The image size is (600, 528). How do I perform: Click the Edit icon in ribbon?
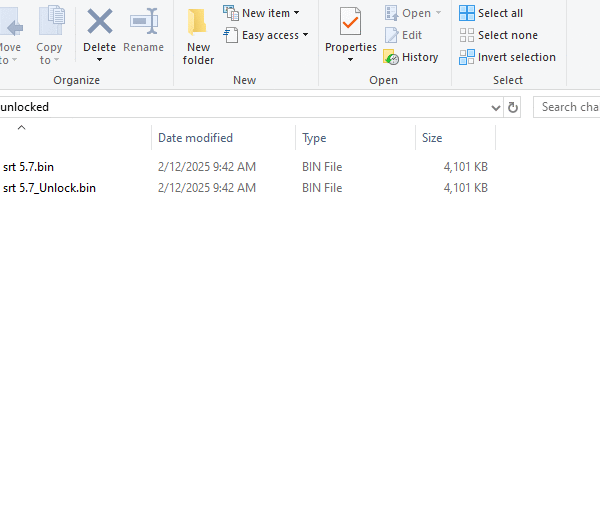pyautogui.click(x=391, y=35)
